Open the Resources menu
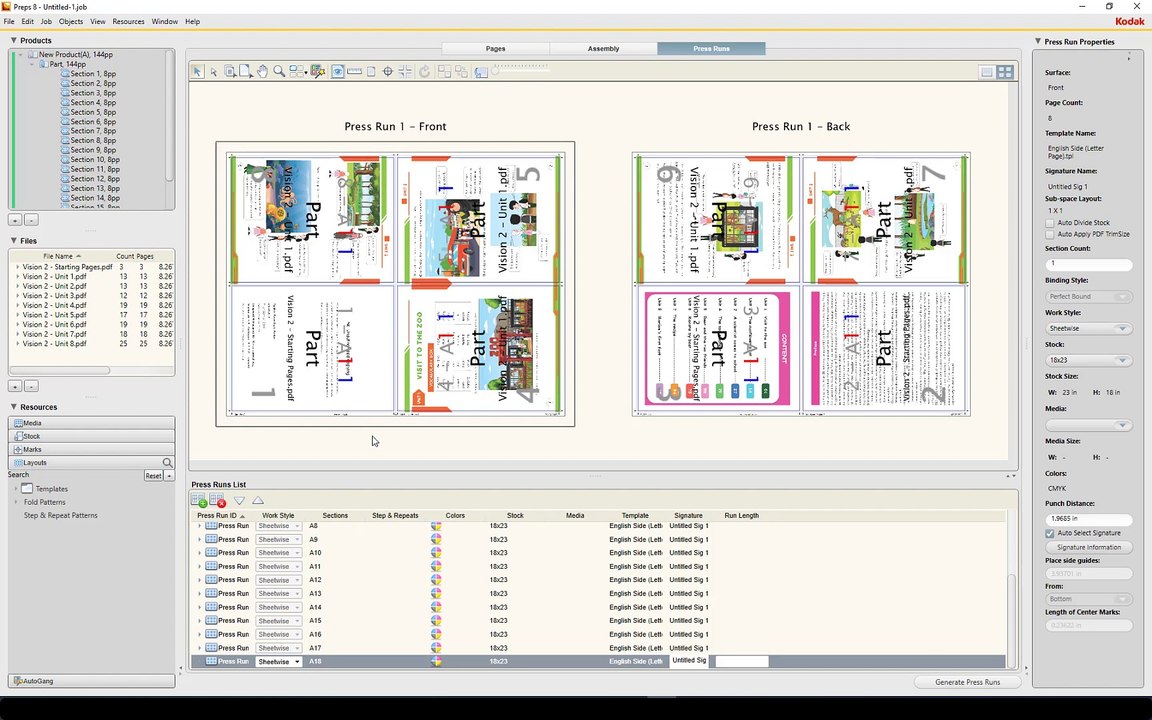This screenshot has height=720, width=1152. click(x=129, y=21)
